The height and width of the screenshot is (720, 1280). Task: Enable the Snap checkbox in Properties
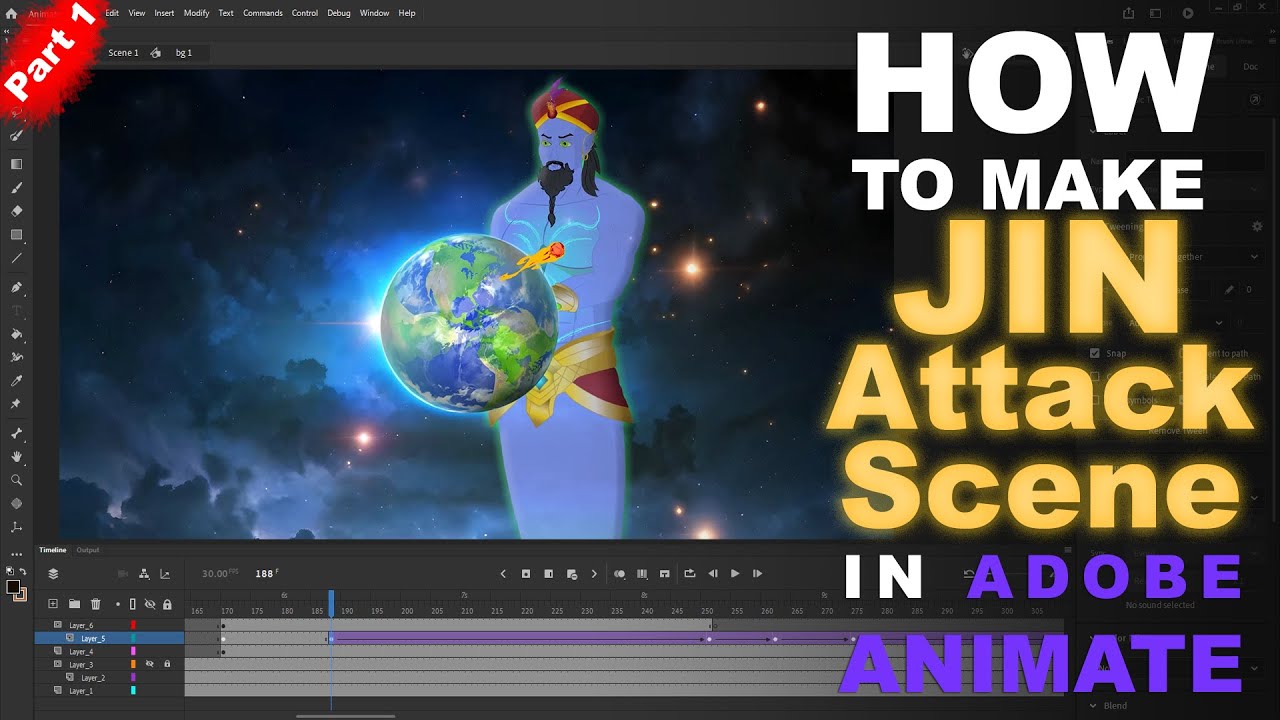point(1095,353)
